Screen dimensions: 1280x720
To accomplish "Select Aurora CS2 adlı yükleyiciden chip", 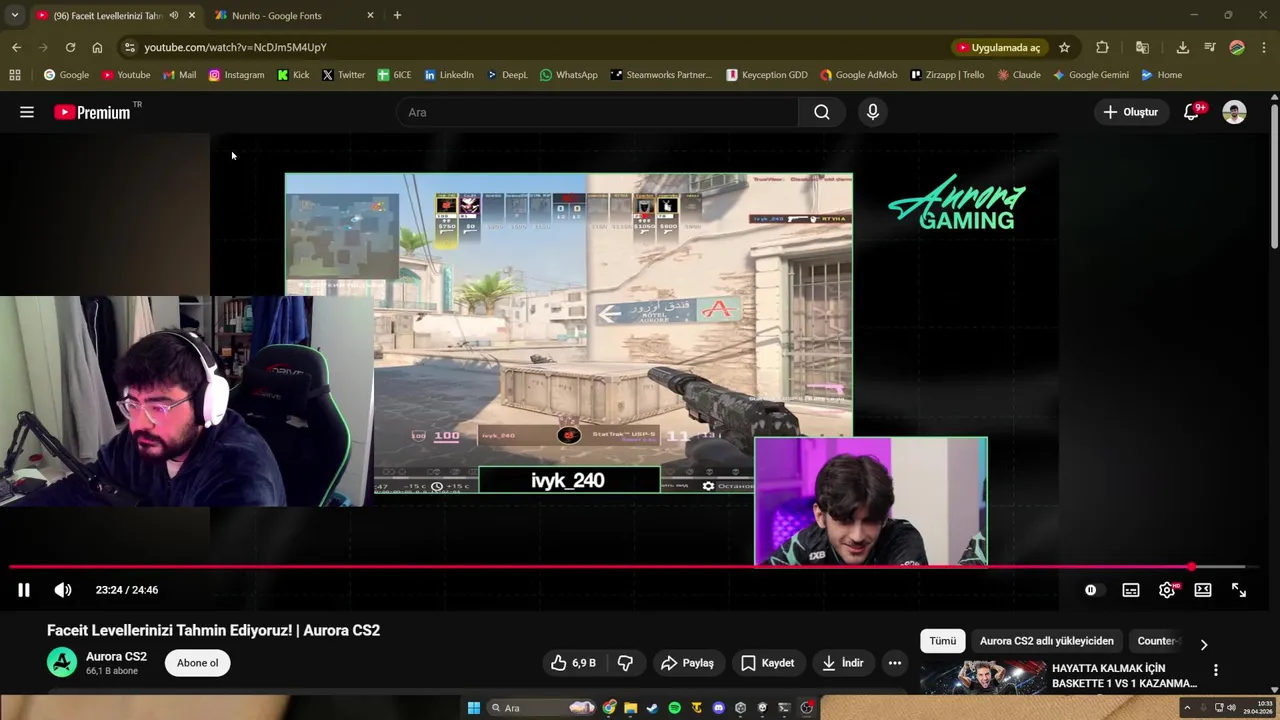I will pyautogui.click(x=1047, y=641).
